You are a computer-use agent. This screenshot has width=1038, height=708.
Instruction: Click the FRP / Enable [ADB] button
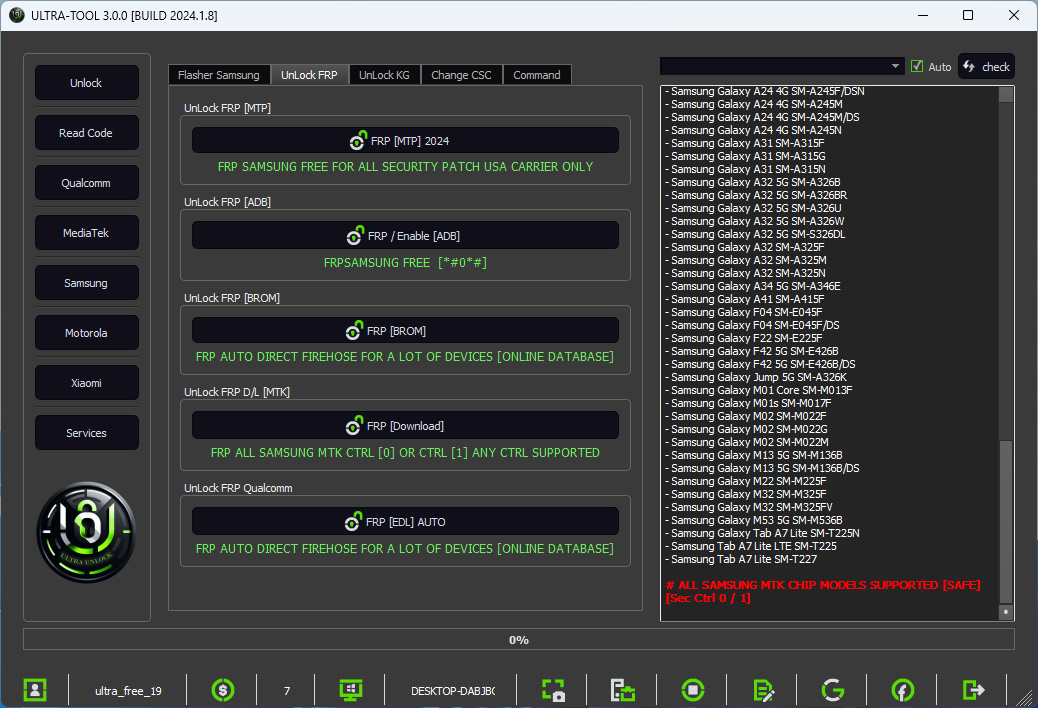click(x=405, y=236)
